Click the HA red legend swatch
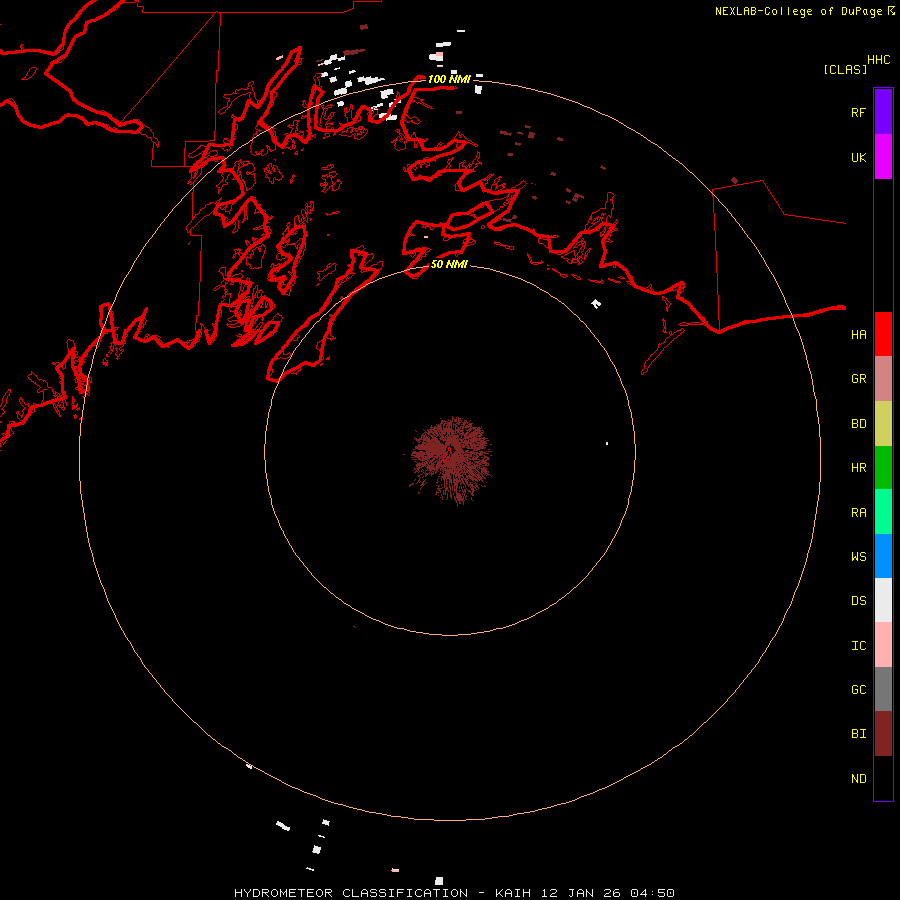Image resolution: width=900 pixels, height=900 pixels. coord(883,334)
